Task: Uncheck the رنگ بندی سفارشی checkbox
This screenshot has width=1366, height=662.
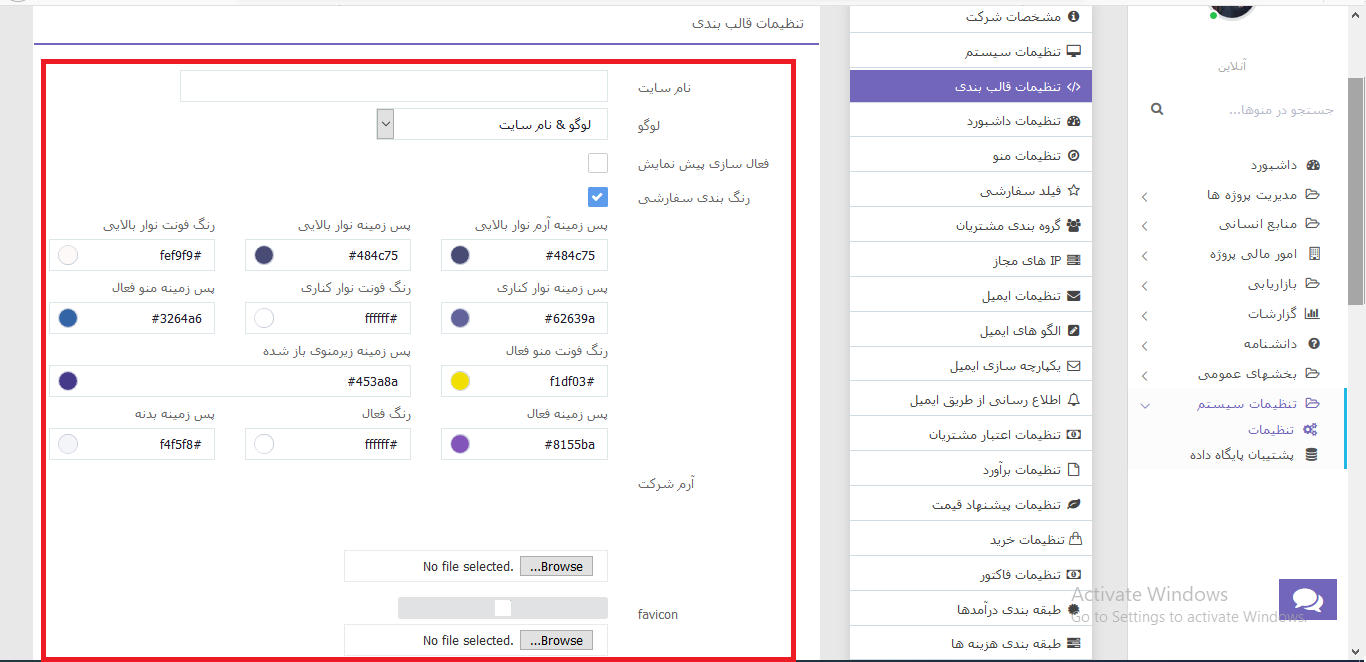Action: click(x=598, y=197)
